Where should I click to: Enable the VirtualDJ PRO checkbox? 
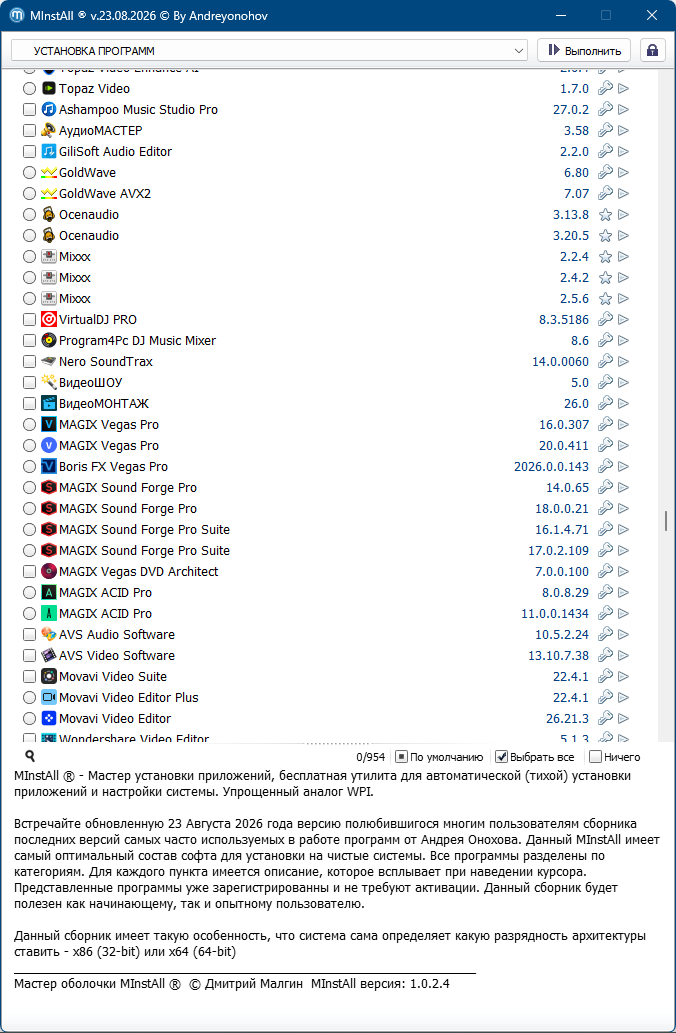(x=30, y=320)
